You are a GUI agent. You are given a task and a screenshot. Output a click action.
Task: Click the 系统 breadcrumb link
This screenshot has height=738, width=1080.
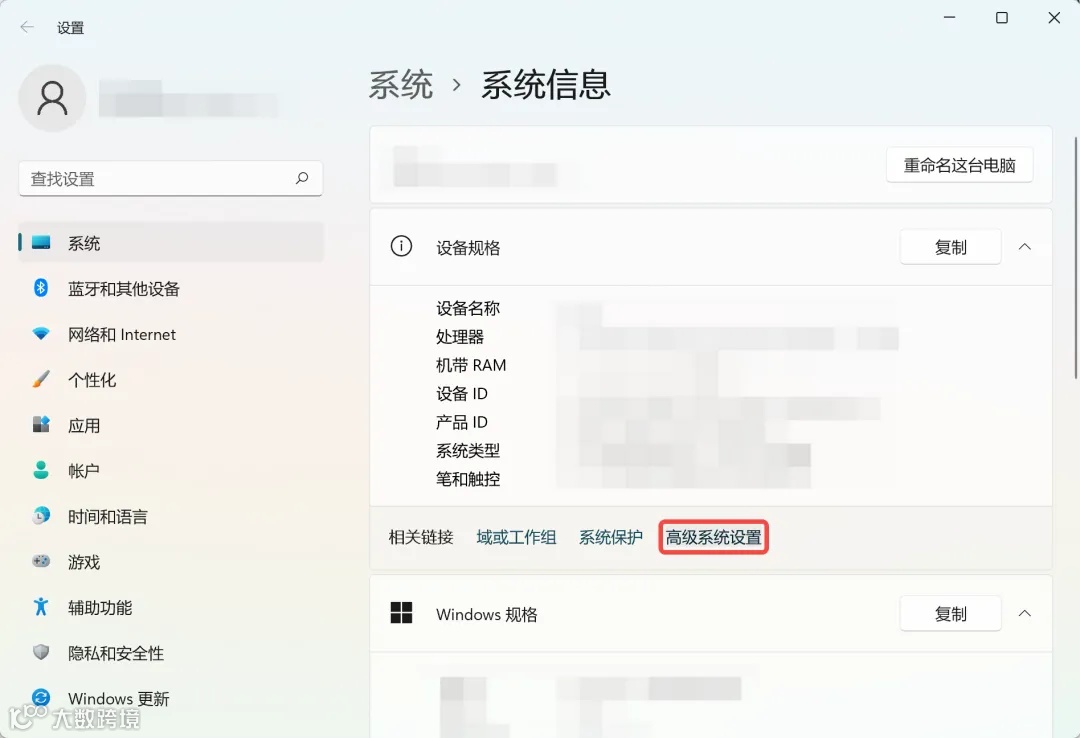pos(401,85)
